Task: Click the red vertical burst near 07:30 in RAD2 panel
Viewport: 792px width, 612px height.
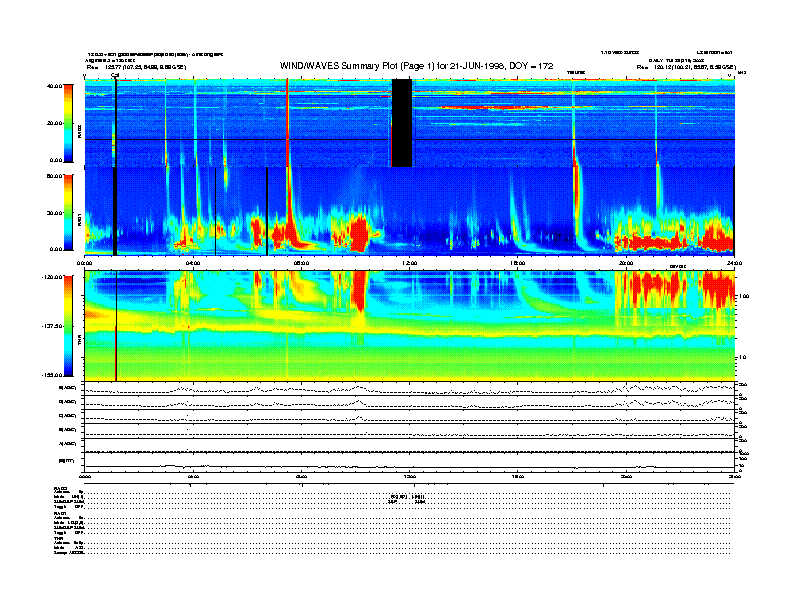Action: coord(287,123)
